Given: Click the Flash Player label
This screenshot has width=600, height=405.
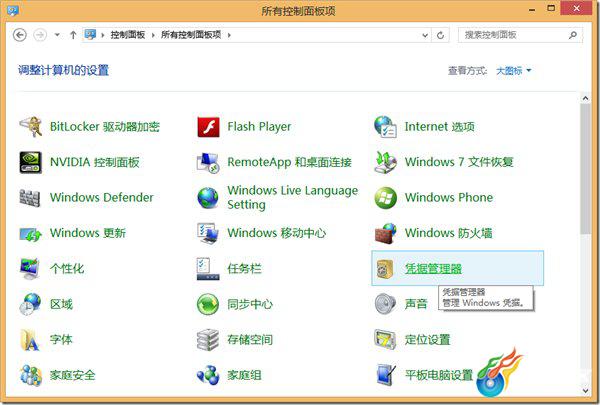Looking at the screenshot, I should 259,127.
